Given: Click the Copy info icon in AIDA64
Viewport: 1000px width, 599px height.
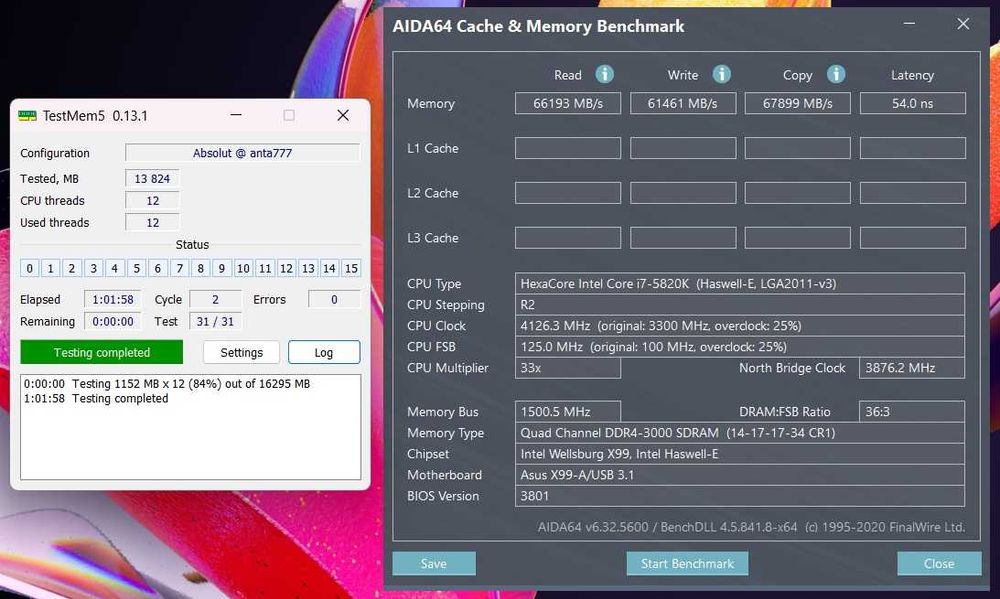Looking at the screenshot, I should pyautogui.click(x=836, y=75).
